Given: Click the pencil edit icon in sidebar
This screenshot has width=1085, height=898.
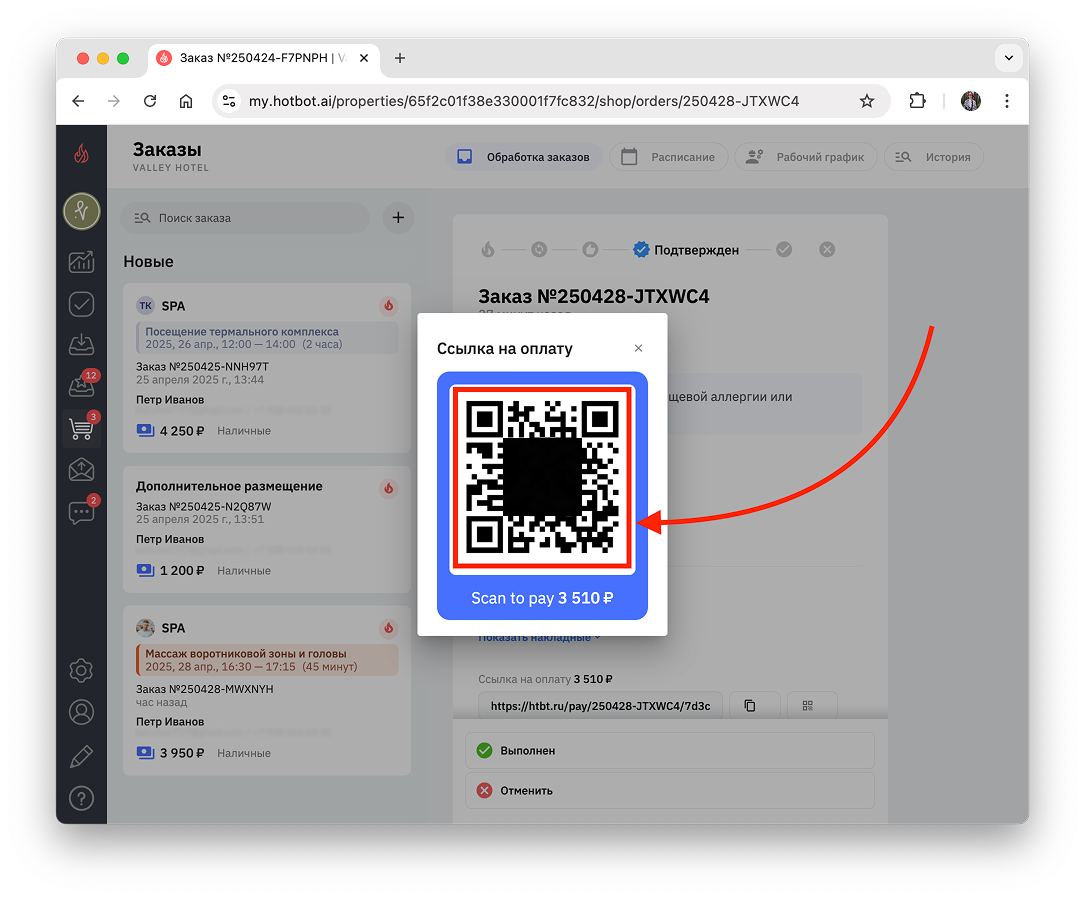Looking at the screenshot, I should (x=82, y=755).
